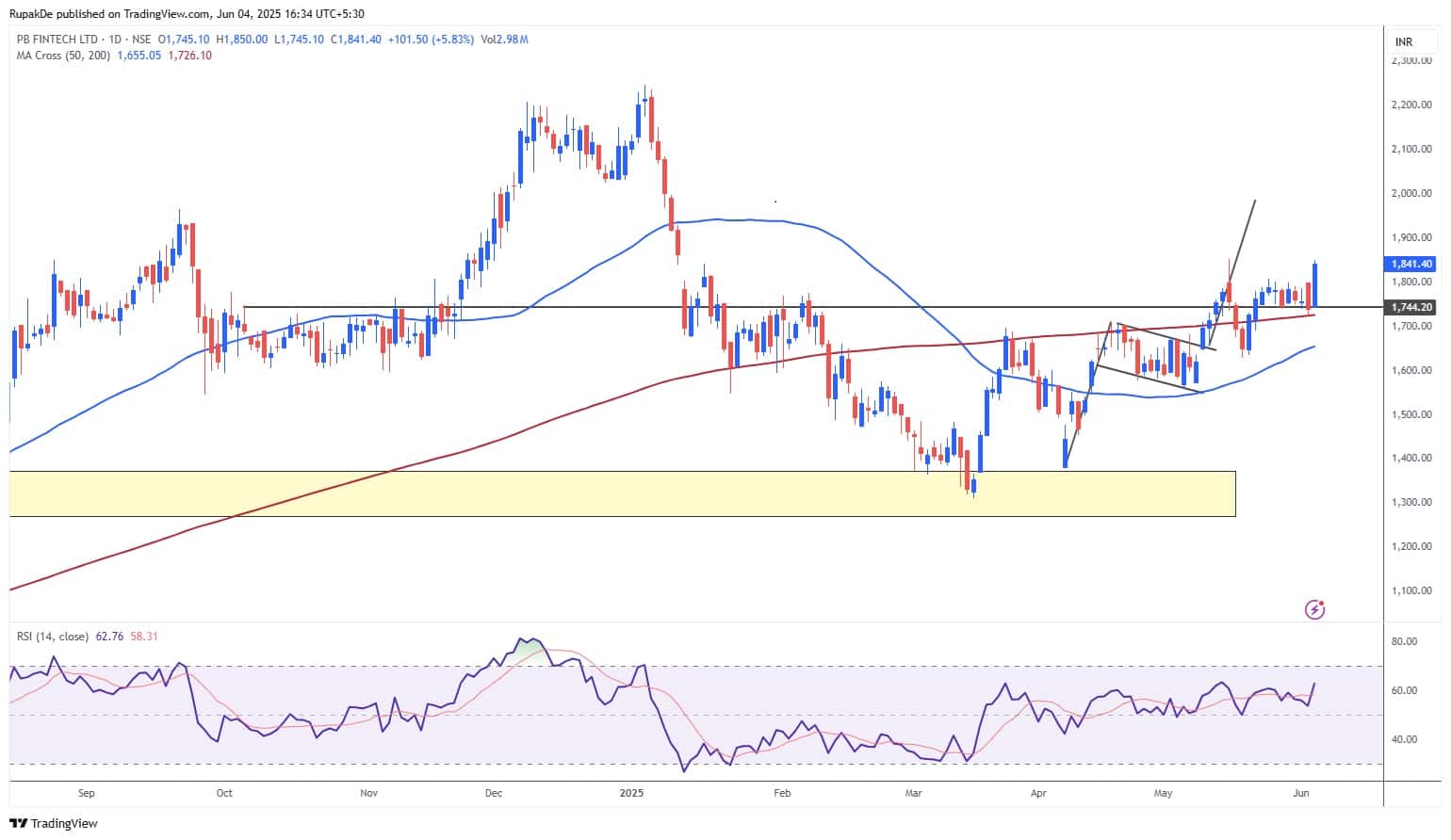The height and width of the screenshot is (840, 1451).
Task: Click the 40.00 RSI scale label
Action: pos(1404,739)
